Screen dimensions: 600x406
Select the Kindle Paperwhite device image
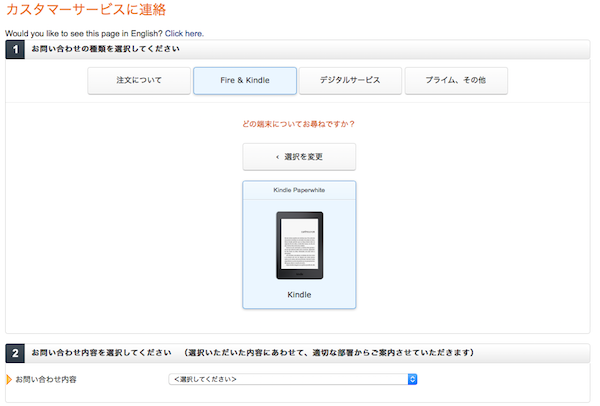pos(300,245)
